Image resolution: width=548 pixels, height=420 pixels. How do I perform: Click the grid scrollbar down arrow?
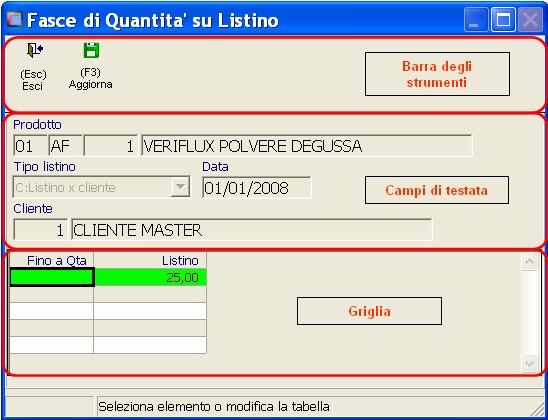(529, 364)
